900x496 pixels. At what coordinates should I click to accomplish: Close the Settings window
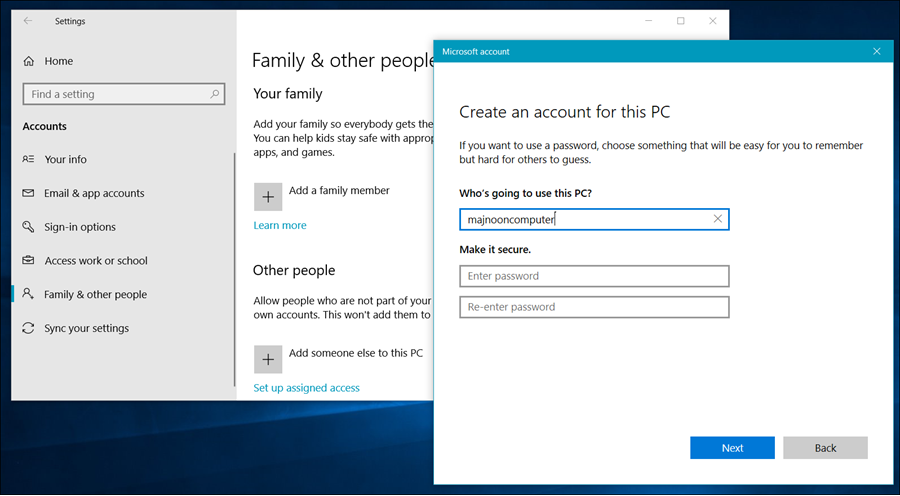[713, 21]
